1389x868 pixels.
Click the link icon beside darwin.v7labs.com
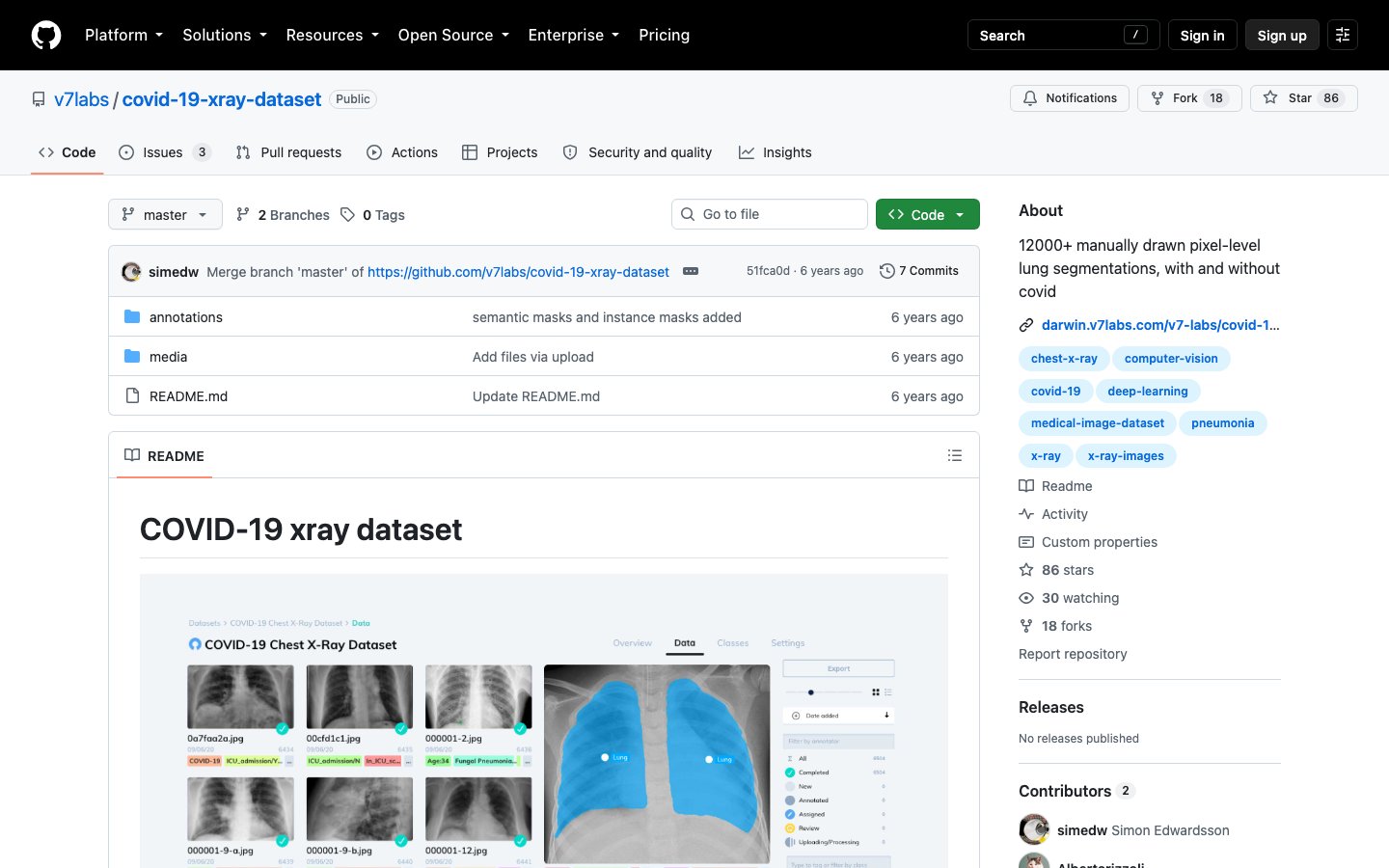[x=1026, y=325]
